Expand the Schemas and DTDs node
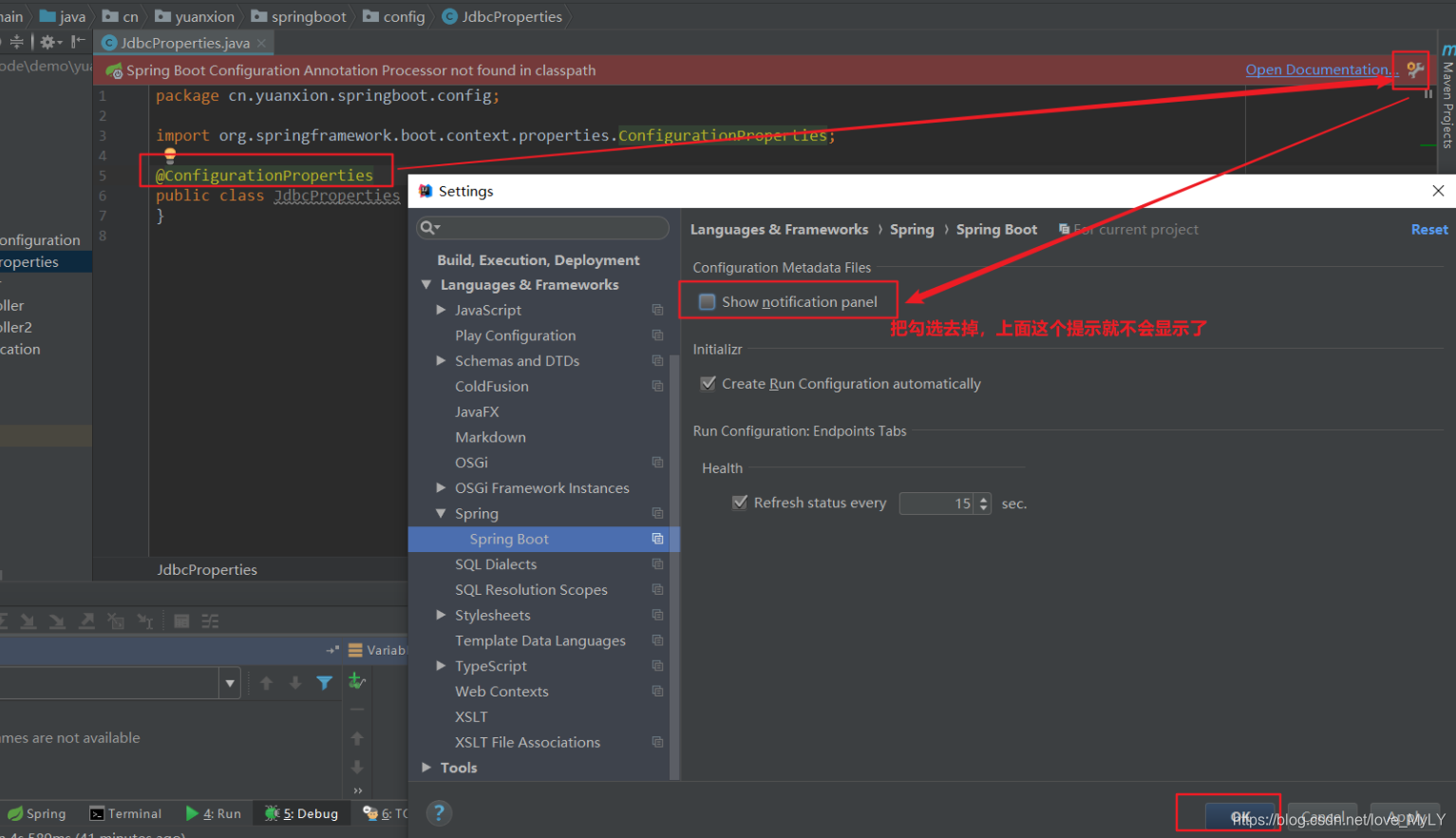The height and width of the screenshot is (838, 1456). tap(441, 361)
